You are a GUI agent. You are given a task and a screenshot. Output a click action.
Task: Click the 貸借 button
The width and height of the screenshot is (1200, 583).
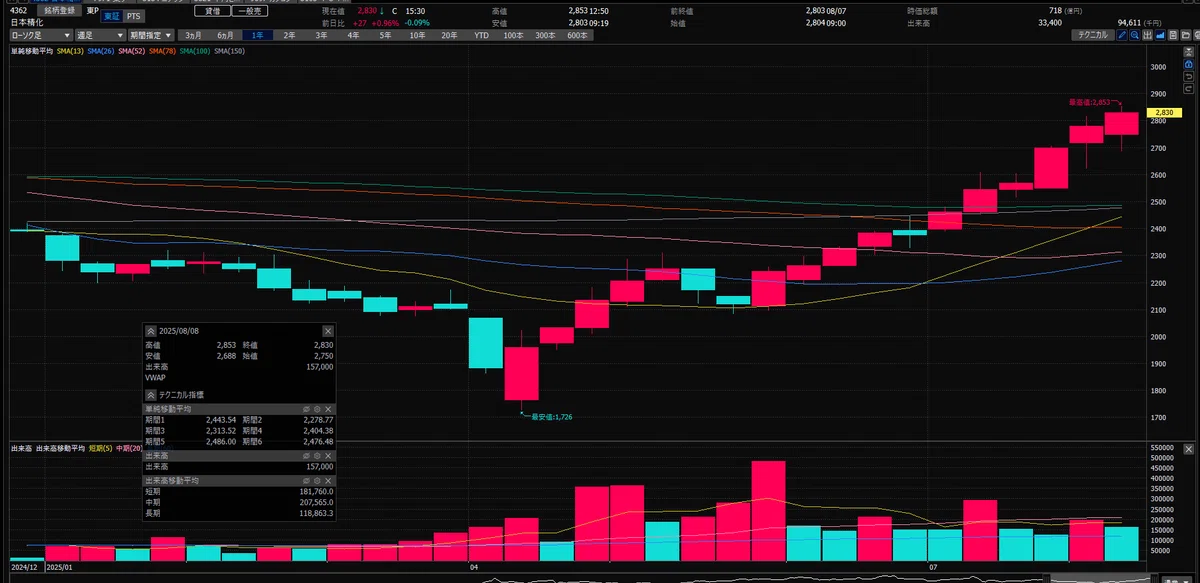pyautogui.click(x=212, y=11)
